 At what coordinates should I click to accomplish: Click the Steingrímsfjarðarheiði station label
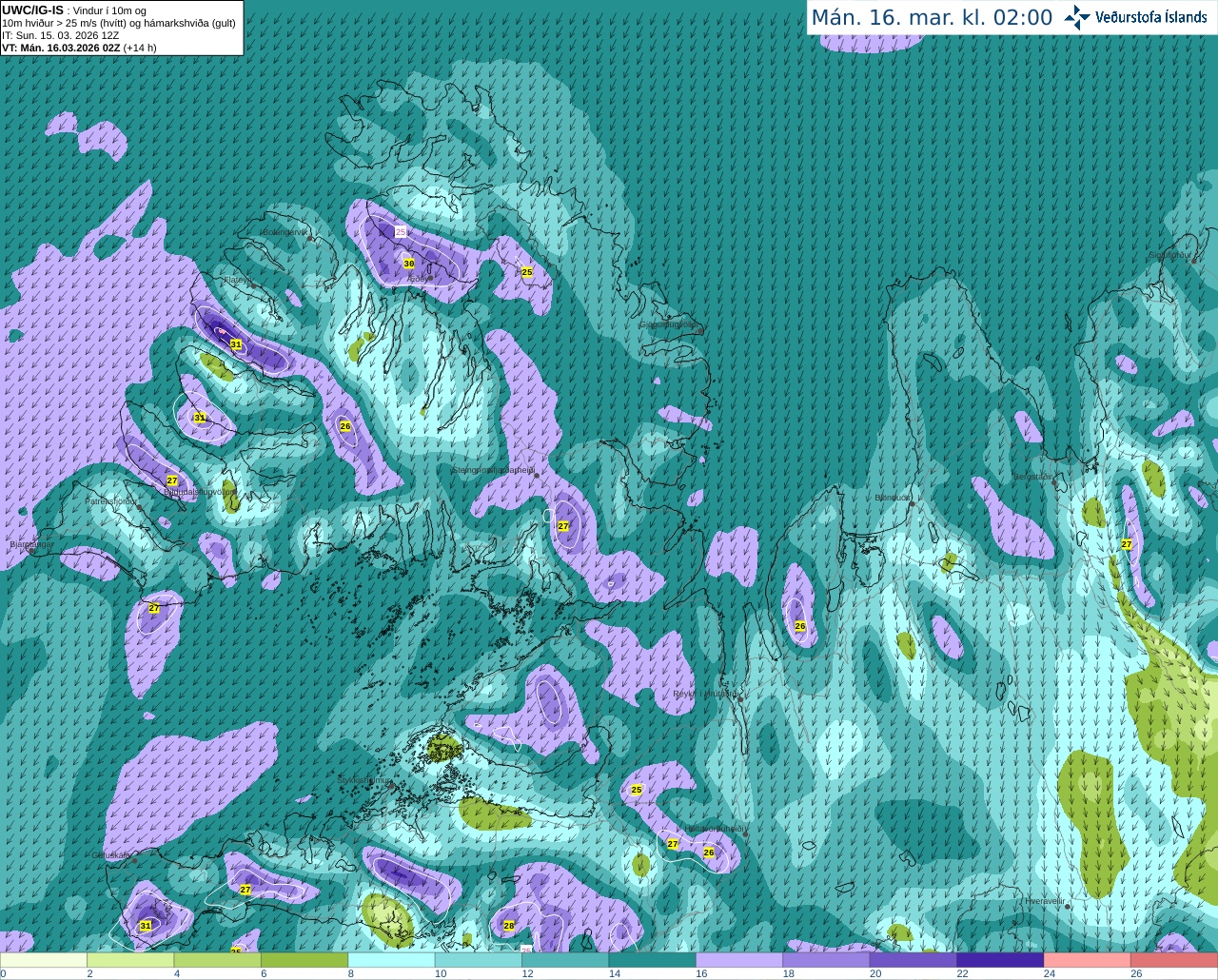click(x=492, y=469)
